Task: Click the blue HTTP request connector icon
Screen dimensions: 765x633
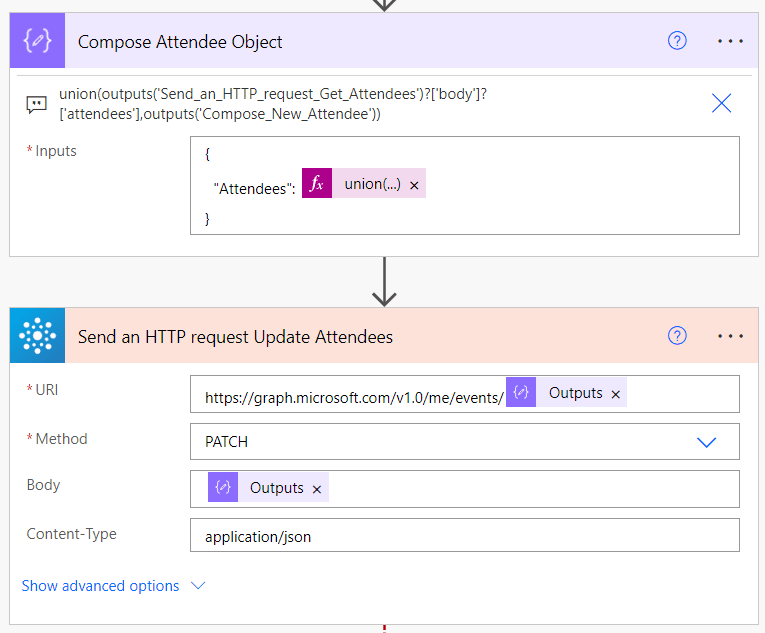Action: tap(37, 337)
